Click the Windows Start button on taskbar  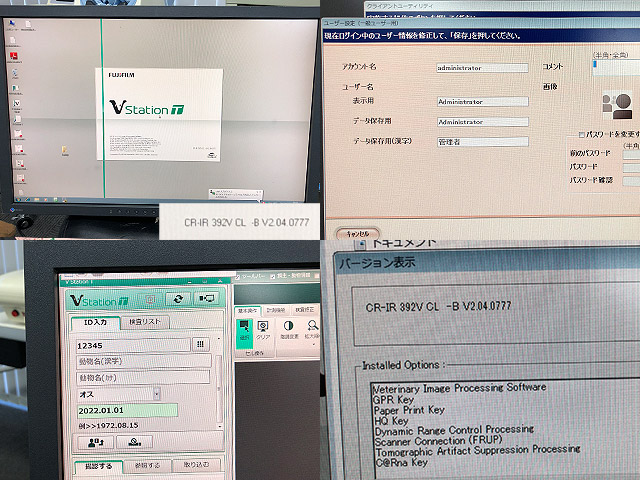(x=20, y=200)
